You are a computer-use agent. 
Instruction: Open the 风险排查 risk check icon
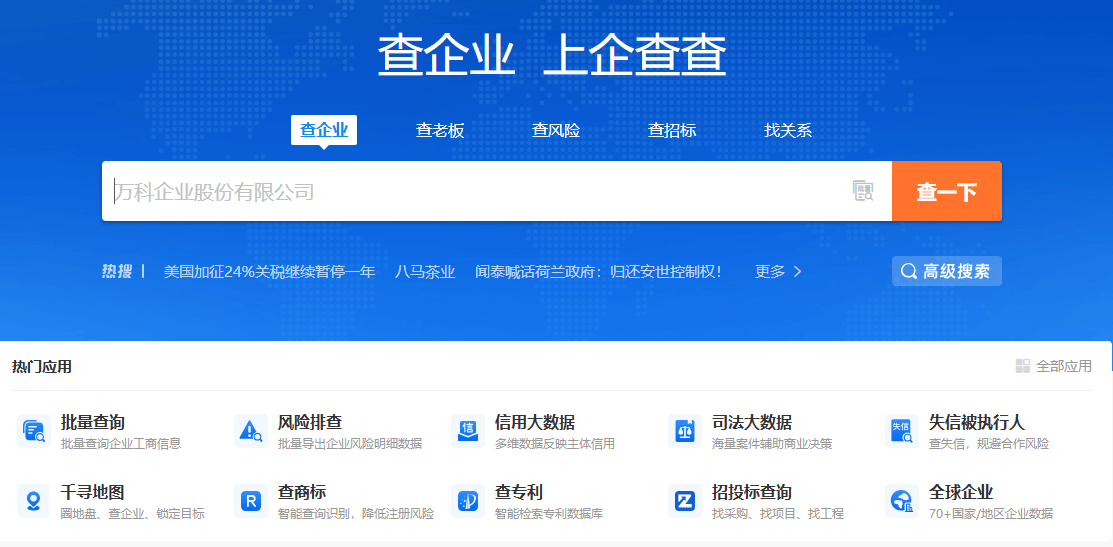pyautogui.click(x=250, y=431)
